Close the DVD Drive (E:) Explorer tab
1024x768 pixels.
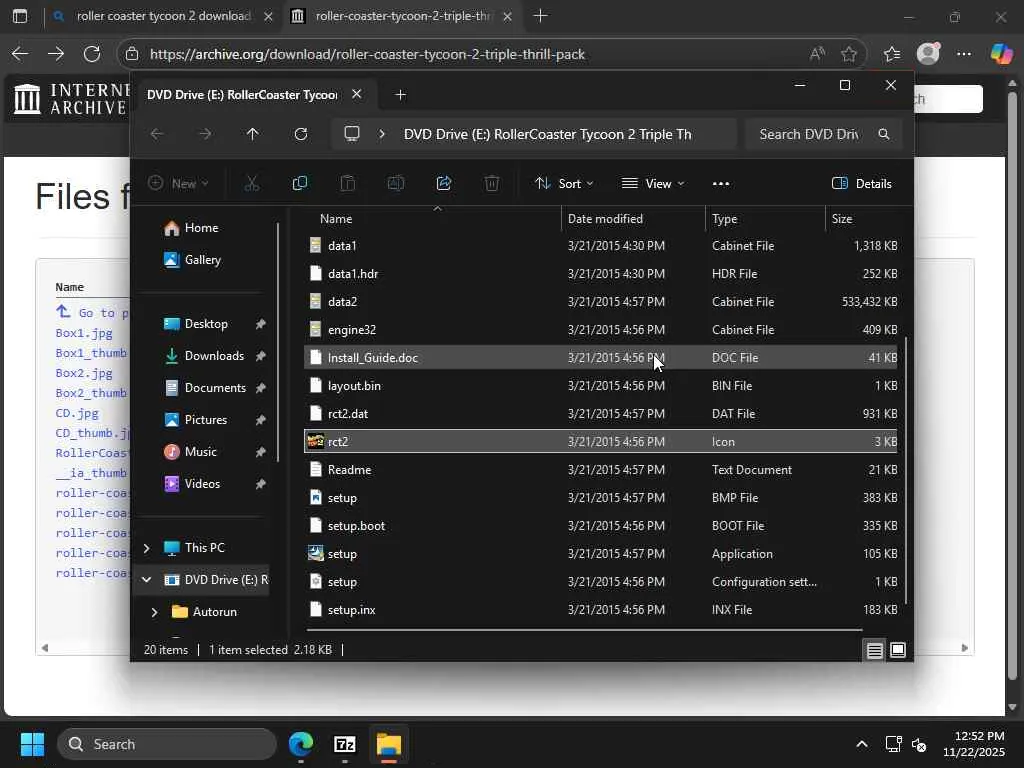(357, 94)
